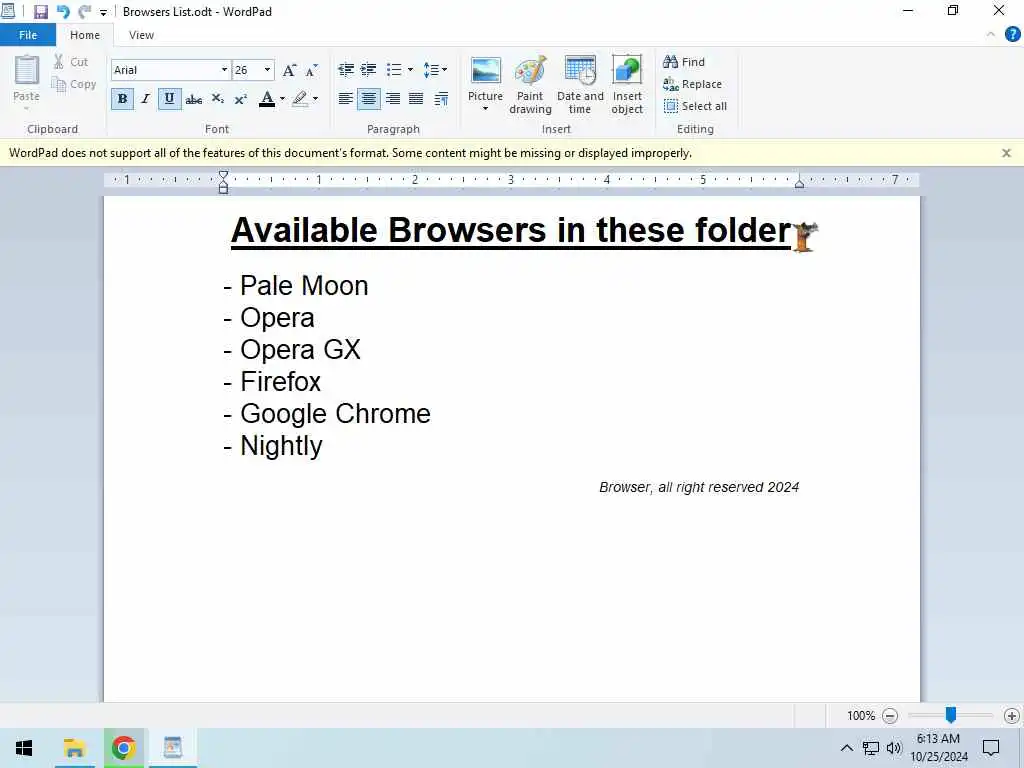Image resolution: width=1024 pixels, height=768 pixels.
Task: Collapse the ribbon with the chevron
Action: point(991,35)
